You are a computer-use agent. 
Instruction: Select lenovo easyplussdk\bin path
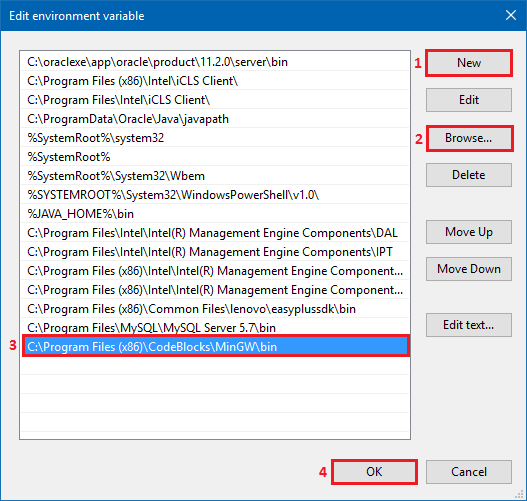coord(215,309)
